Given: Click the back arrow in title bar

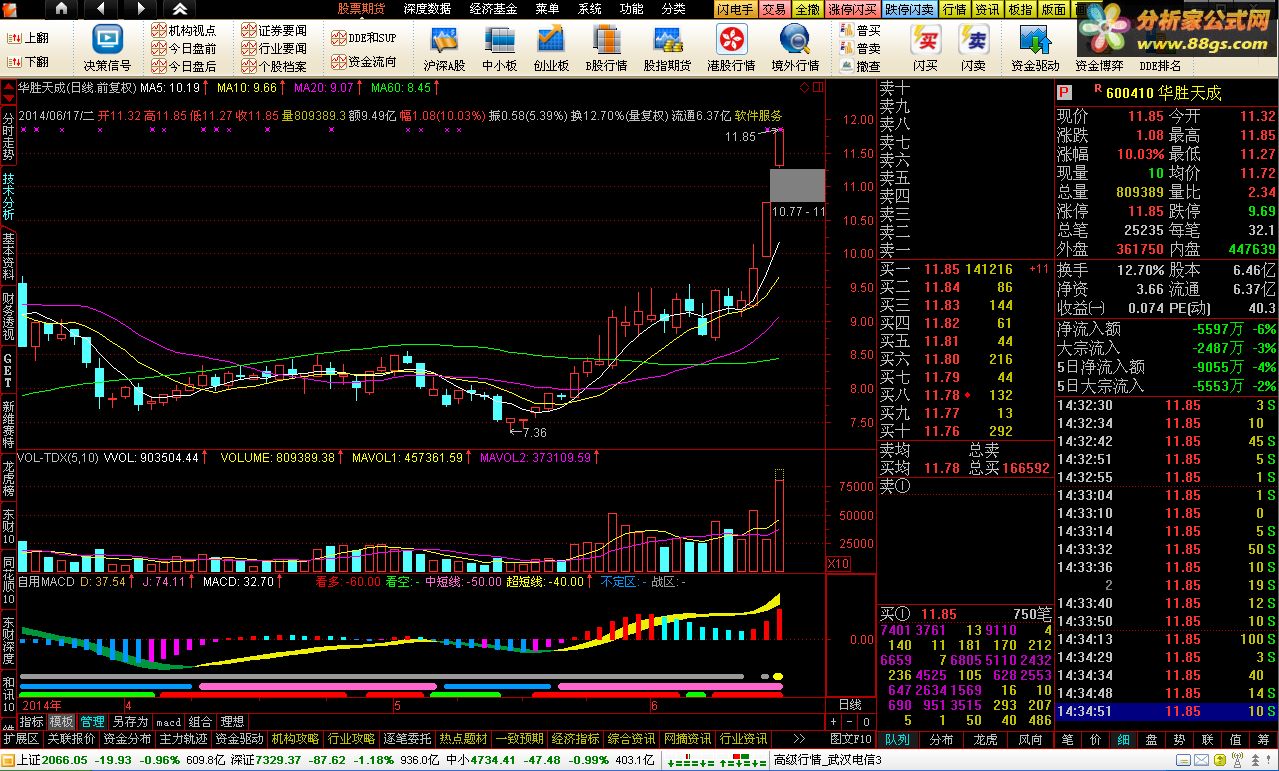Looking at the screenshot, I should pos(102,9).
